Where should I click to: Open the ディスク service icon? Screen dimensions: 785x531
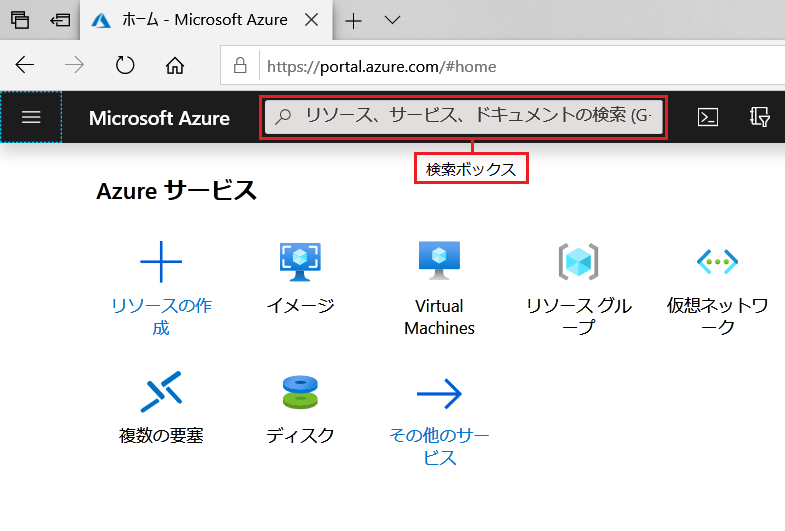coord(300,392)
